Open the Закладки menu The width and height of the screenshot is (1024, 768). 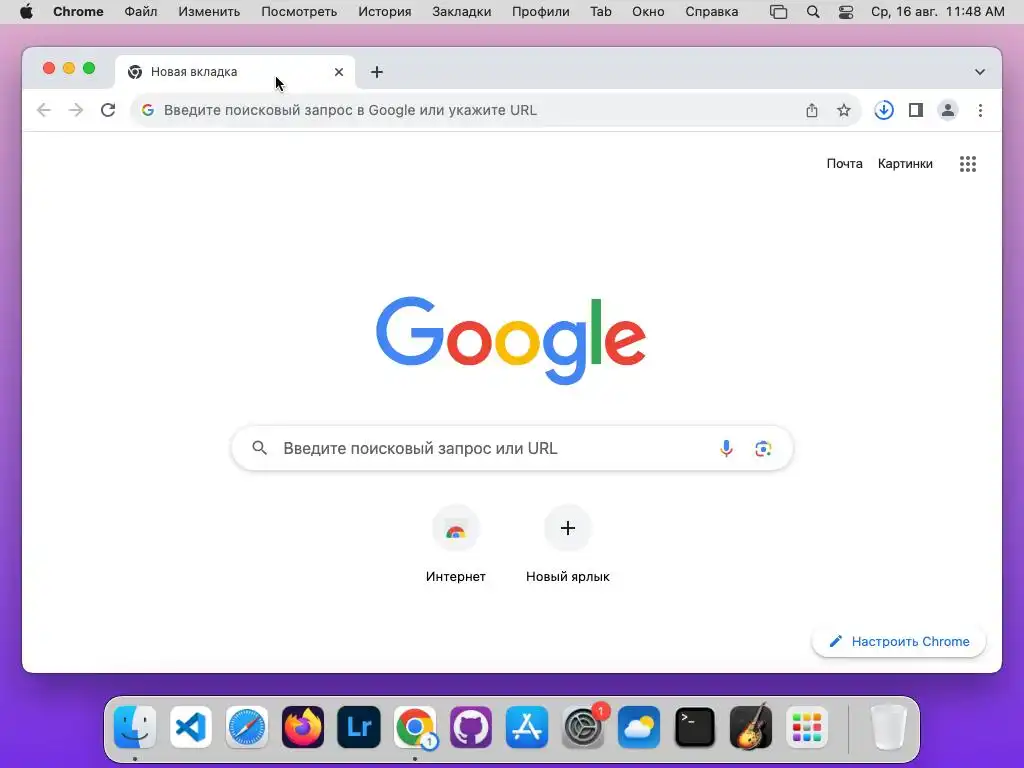pyautogui.click(x=462, y=12)
